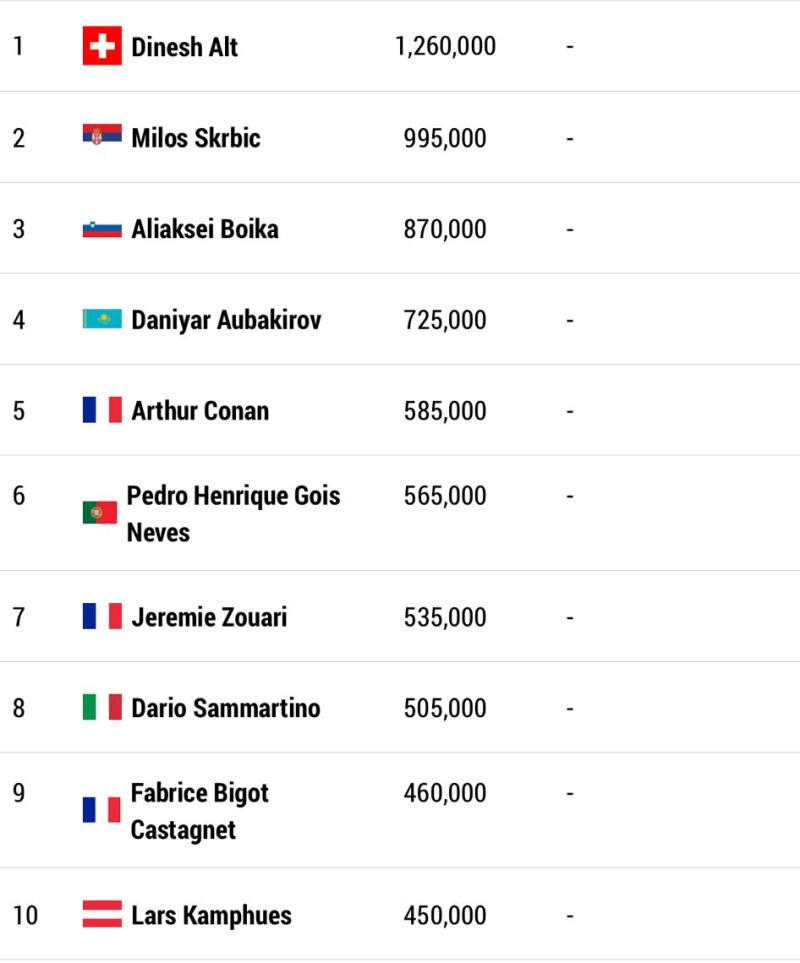Screen dimensions: 800x963
Task: Click the Austrian flag beside Lars Kamphues
Action: pyautogui.click(x=102, y=913)
